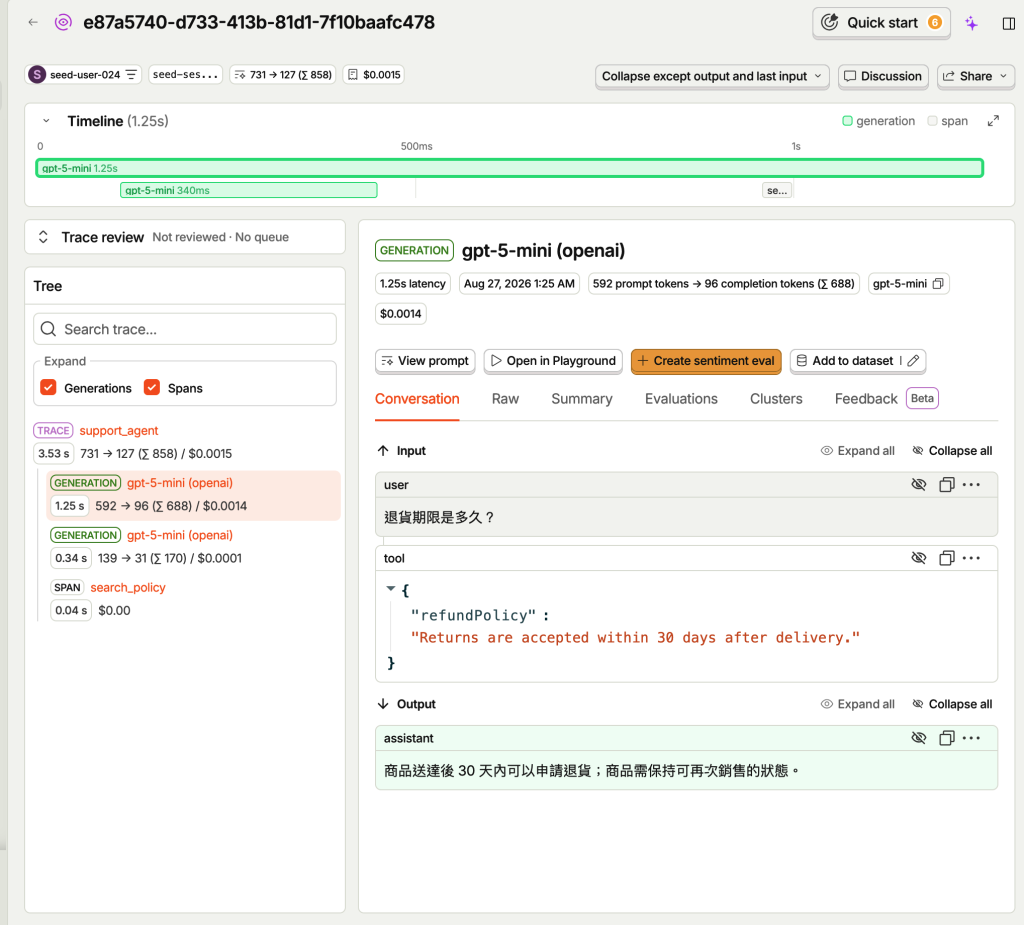Viewport: 1024px width, 925px height.
Task: Hide the tool message content
Action: tap(919, 558)
